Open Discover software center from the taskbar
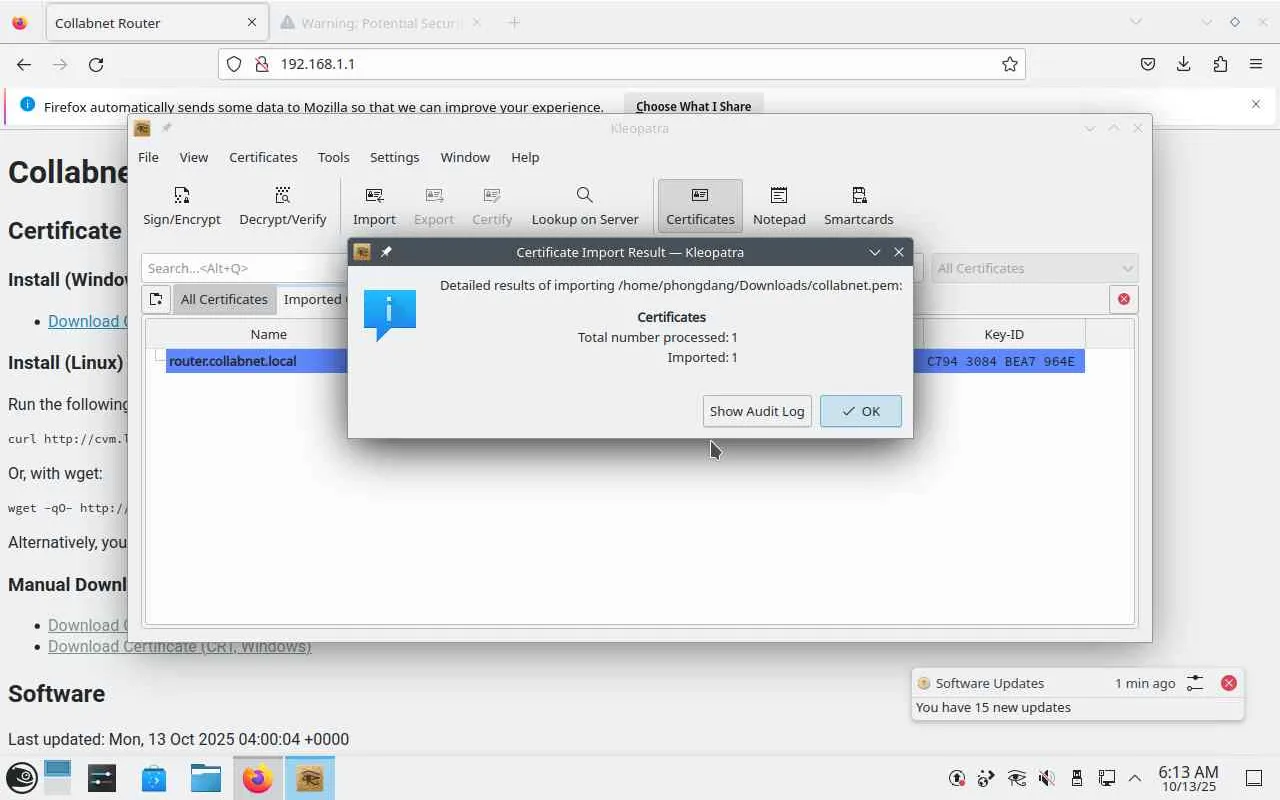 pos(154,778)
